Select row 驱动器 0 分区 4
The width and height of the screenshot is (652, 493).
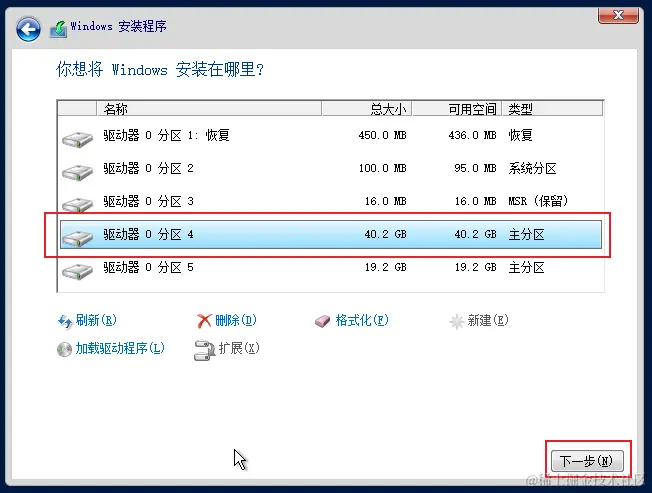pyautogui.click(x=331, y=234)
